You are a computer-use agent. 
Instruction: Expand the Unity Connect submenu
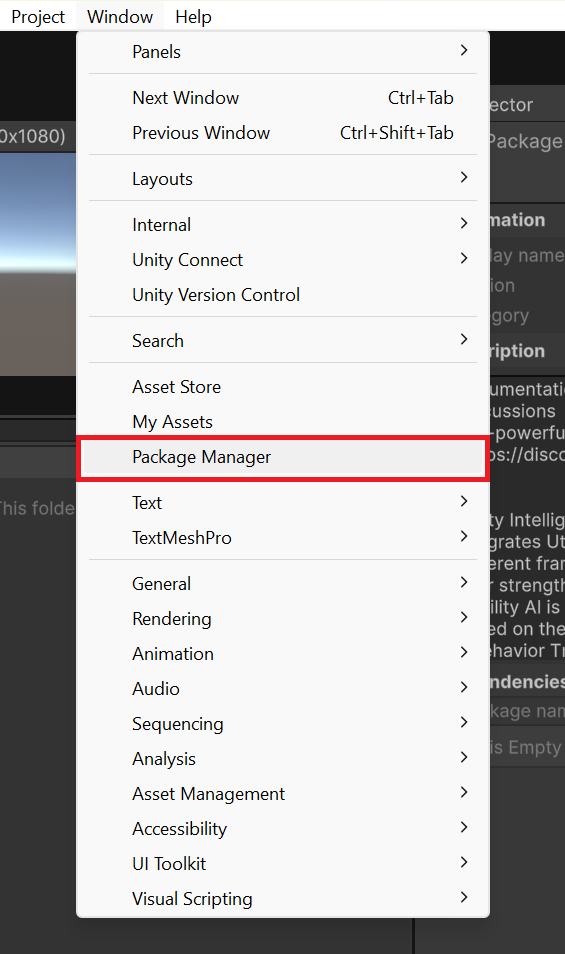[x=283, y=260]
